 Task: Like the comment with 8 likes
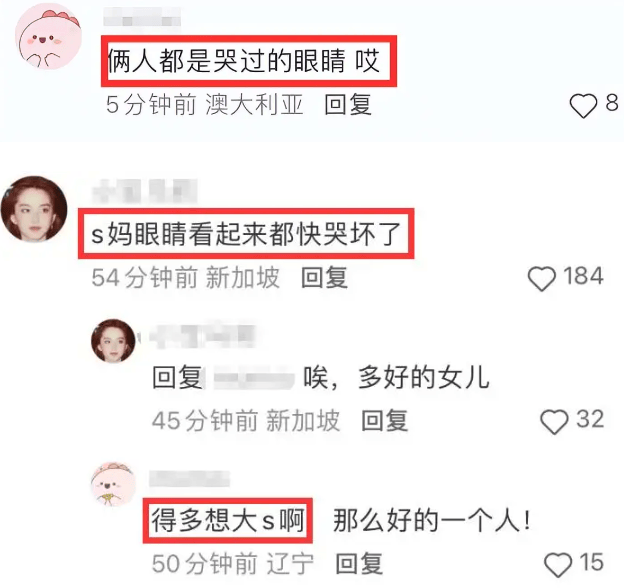[x=583, y=106]
